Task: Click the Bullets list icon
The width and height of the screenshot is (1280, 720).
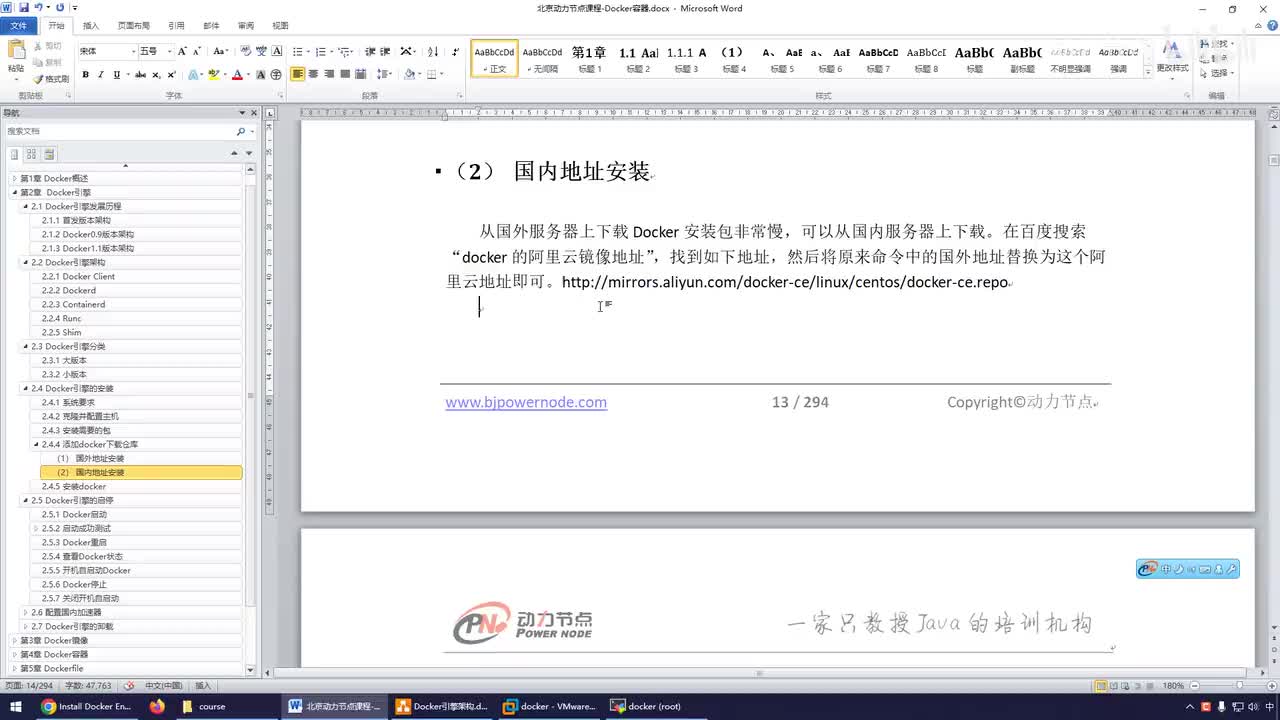Action: coord(299,51)
